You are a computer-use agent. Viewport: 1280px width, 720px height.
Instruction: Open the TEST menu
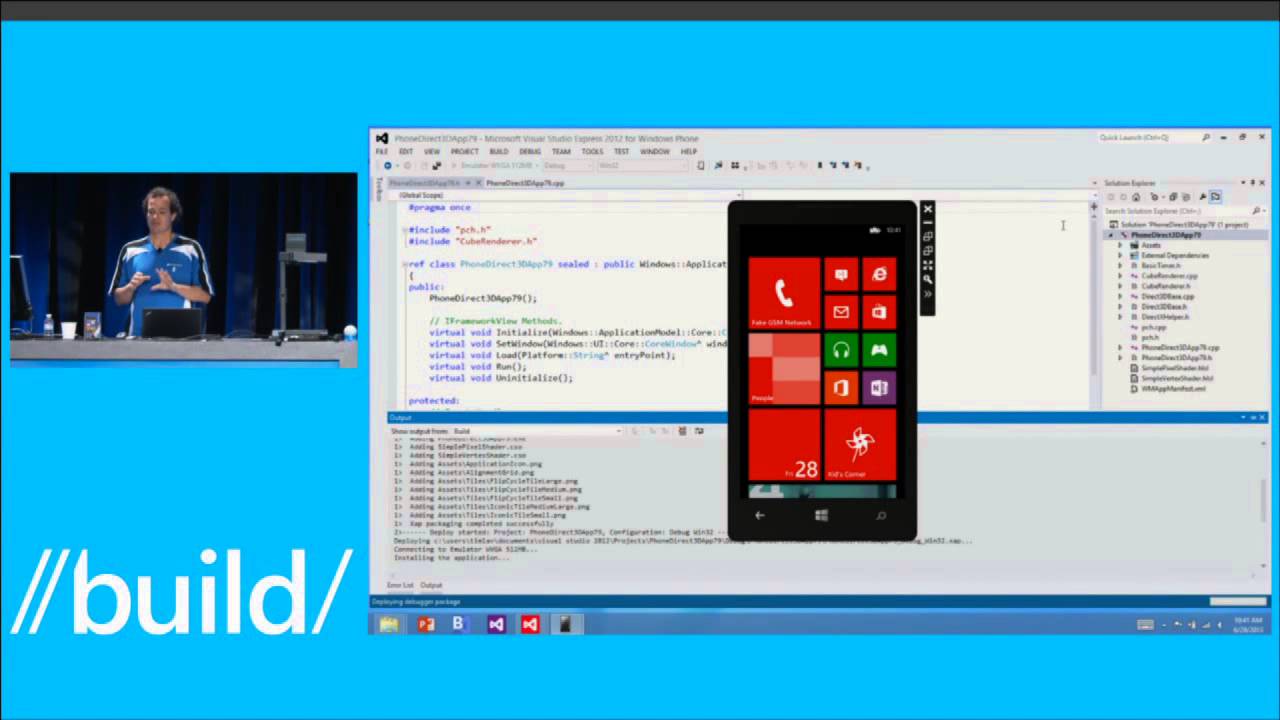pos(622,152)
